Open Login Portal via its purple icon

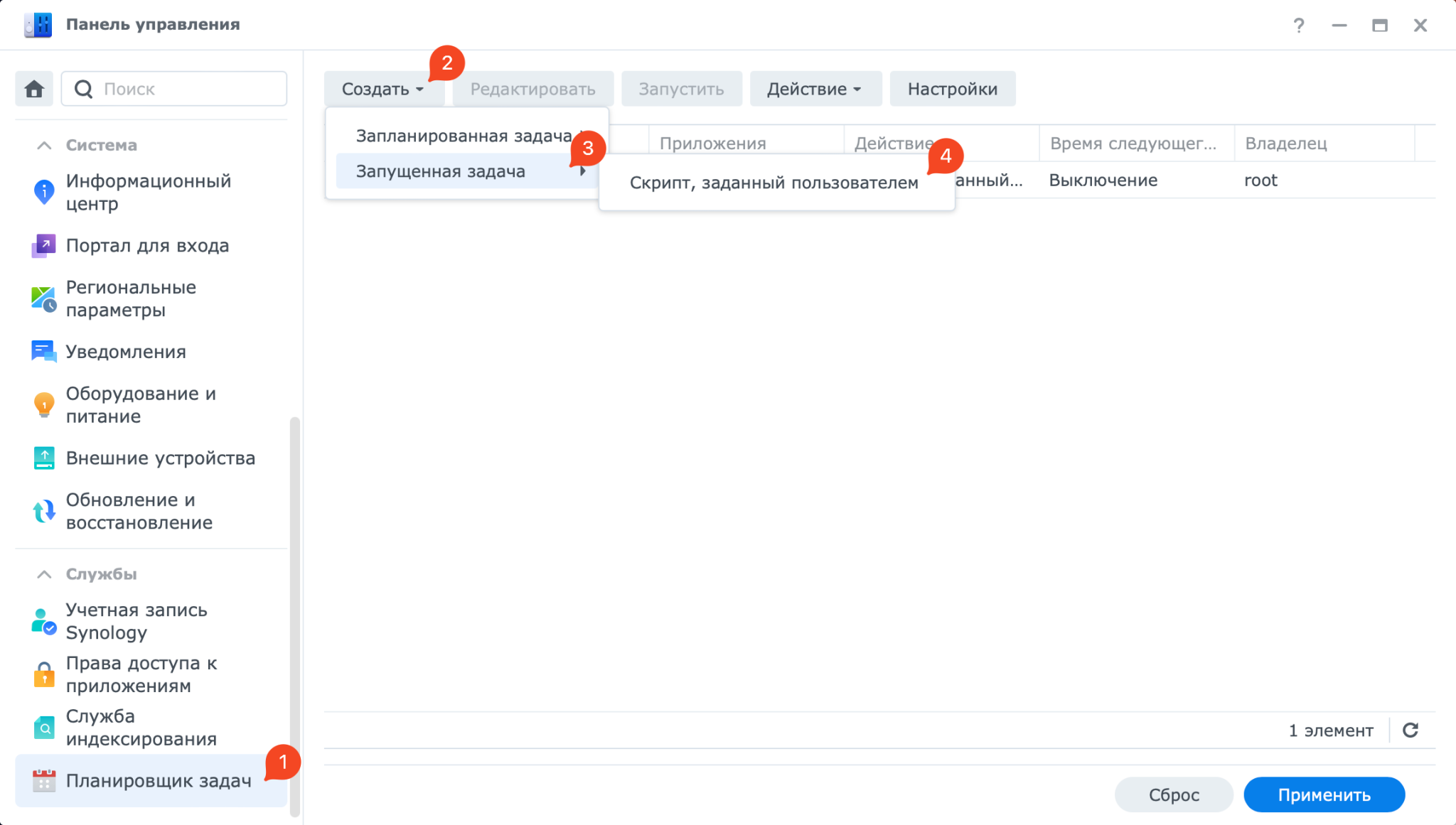[44, 246]
